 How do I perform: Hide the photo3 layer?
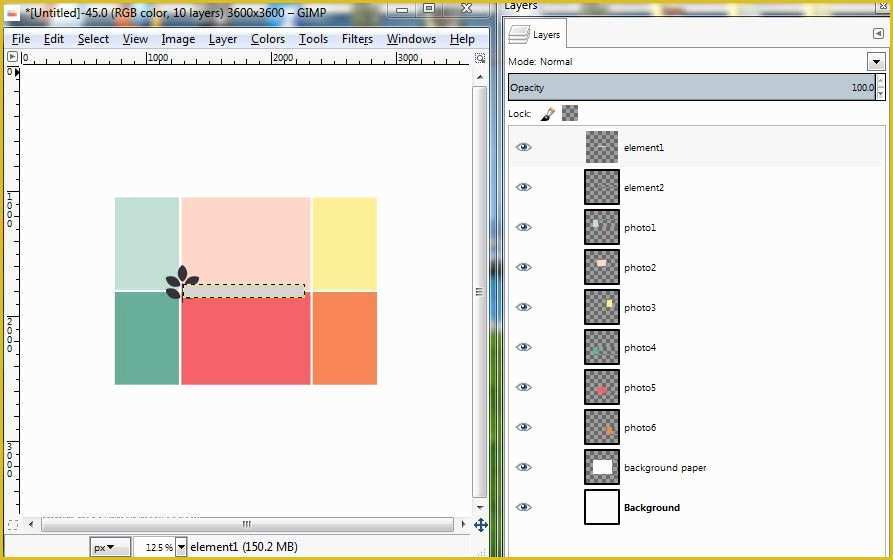pyautogui.click(x=523, y=307)
